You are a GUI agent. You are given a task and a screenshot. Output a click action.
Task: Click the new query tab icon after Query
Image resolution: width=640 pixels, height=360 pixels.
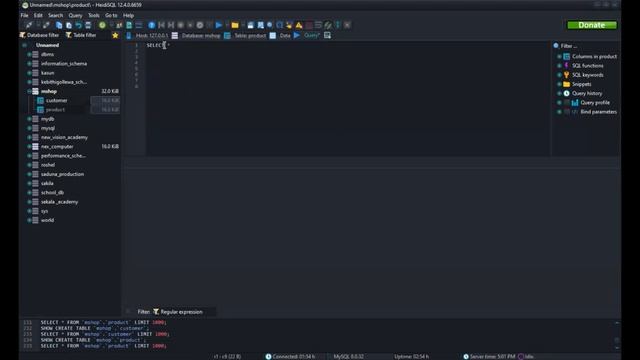[327, 36]
